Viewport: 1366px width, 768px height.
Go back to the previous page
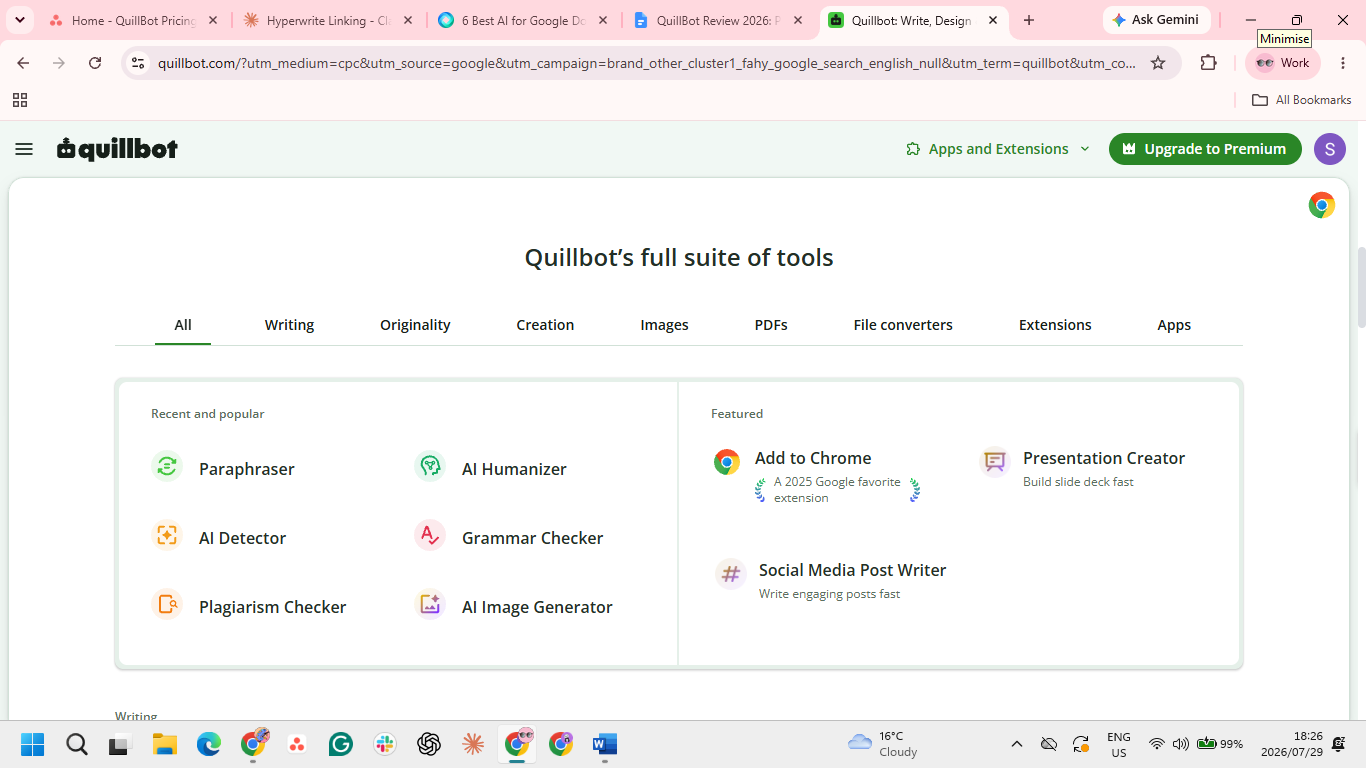tap(24, 63)
